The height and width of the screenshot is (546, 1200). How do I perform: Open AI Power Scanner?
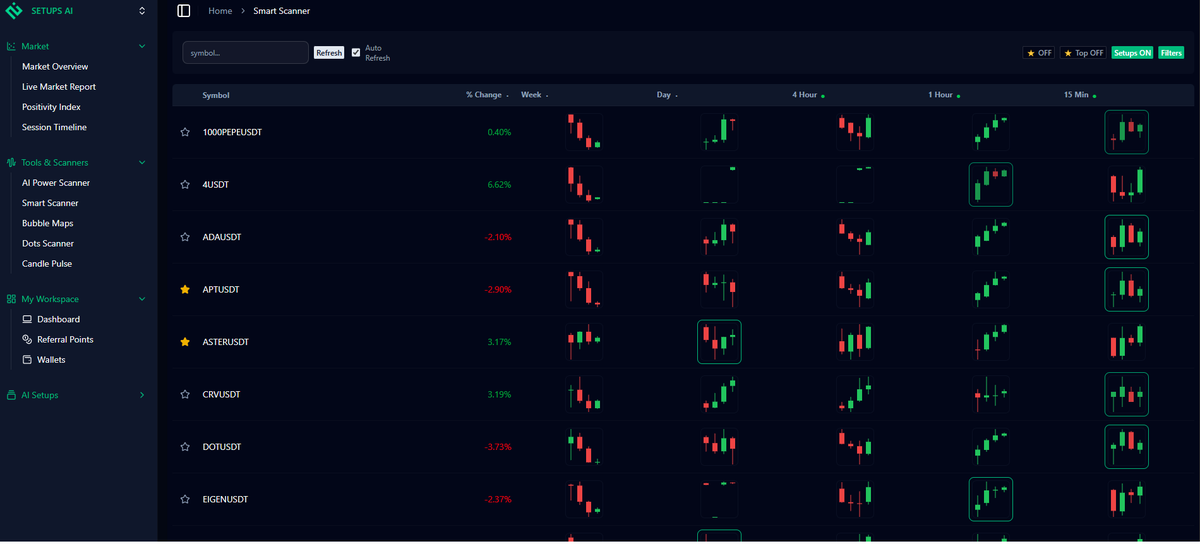tap(56, 183)
